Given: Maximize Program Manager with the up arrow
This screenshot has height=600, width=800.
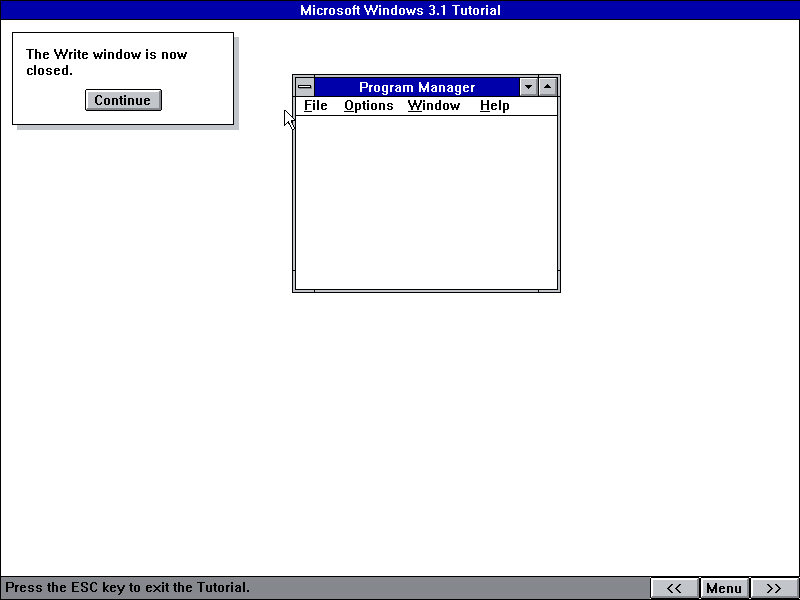Looking at the screenshot, I should click(547, 87).
